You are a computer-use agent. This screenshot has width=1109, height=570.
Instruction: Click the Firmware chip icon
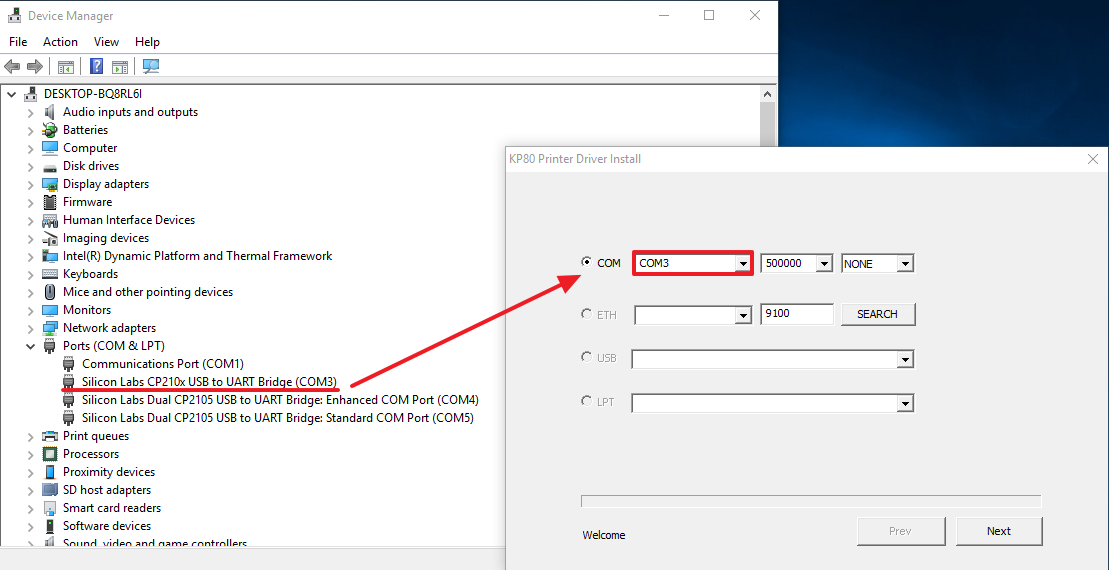pyautogui.click(x=50, y=202)
